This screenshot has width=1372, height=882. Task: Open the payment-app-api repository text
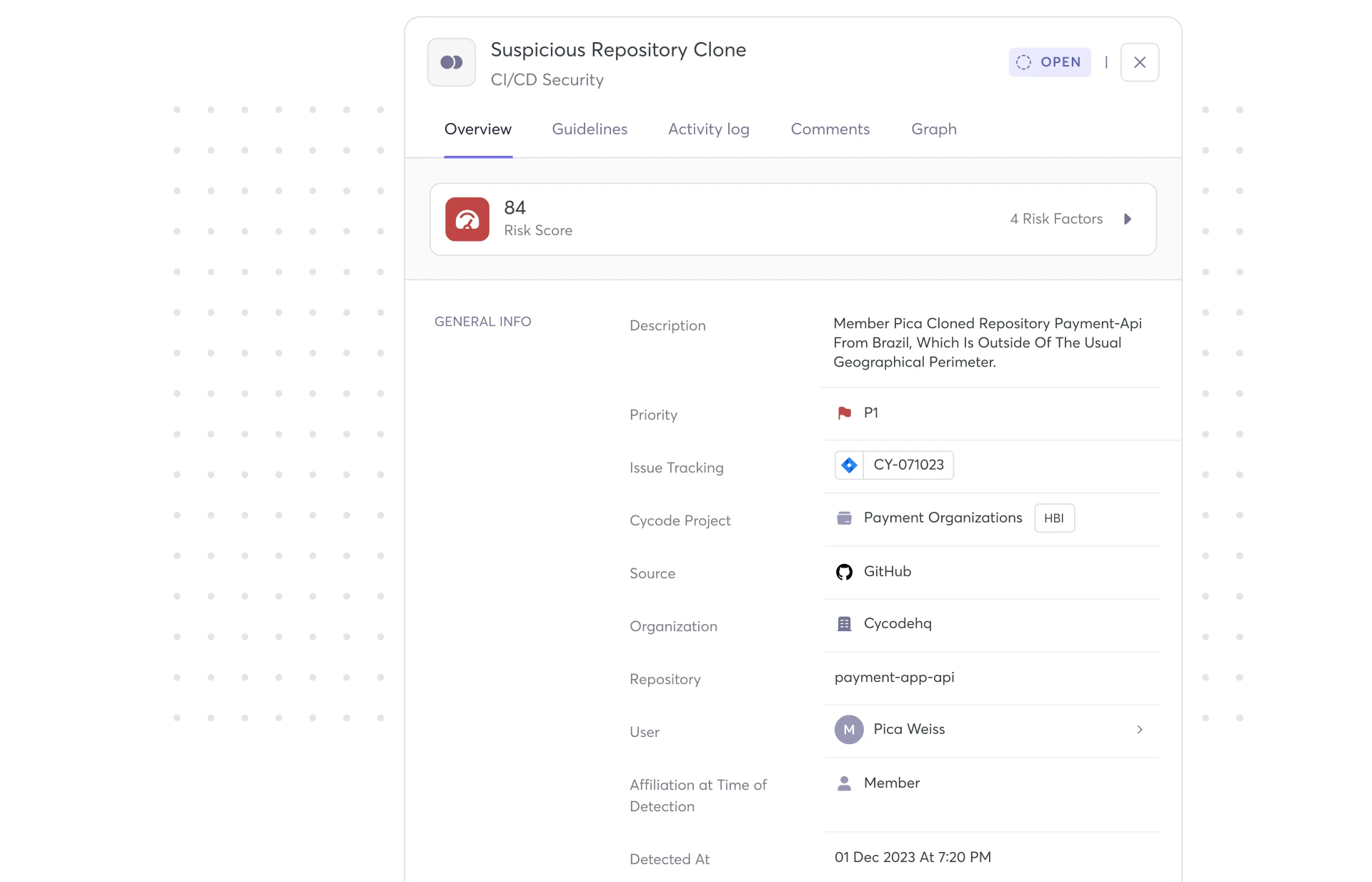coord(894,678)
